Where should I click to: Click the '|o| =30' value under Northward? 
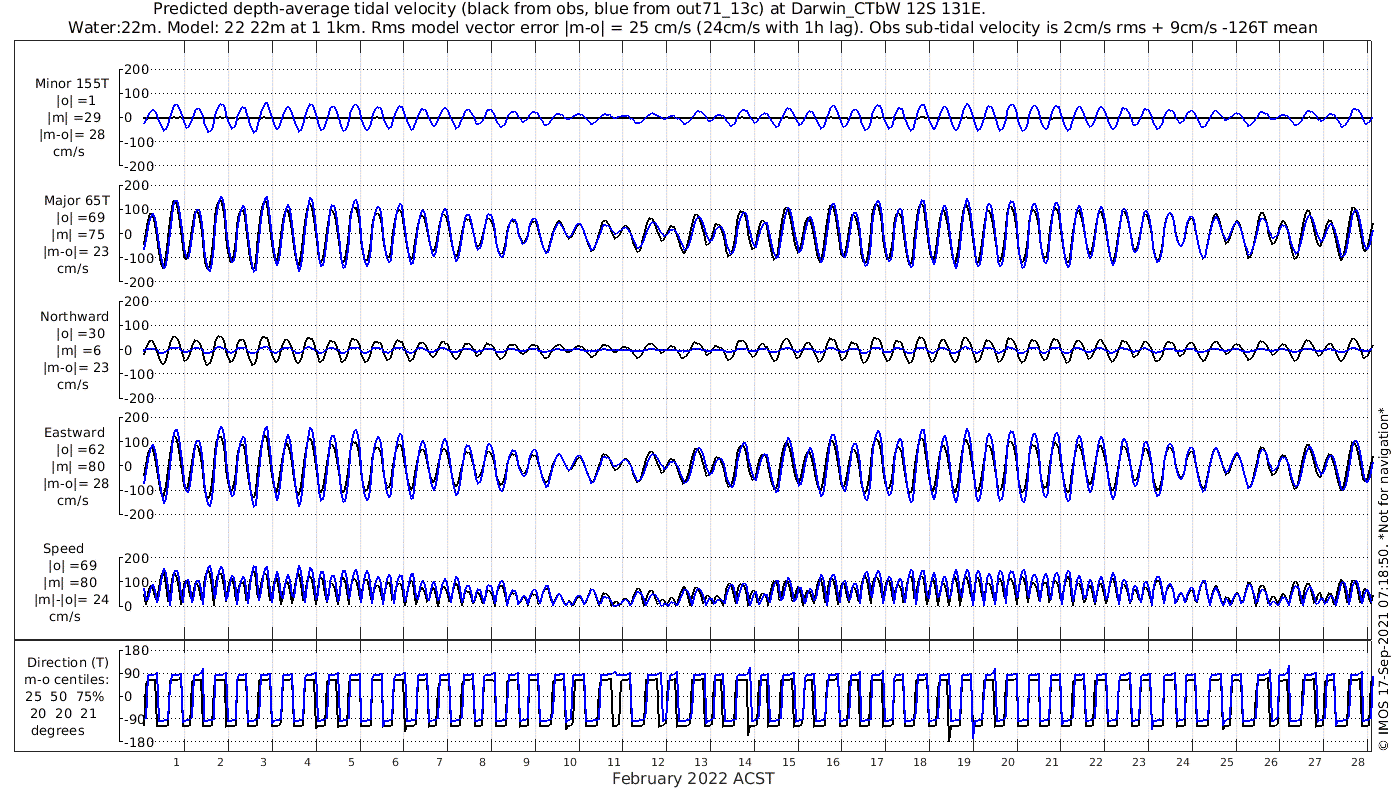pos(79,333)
